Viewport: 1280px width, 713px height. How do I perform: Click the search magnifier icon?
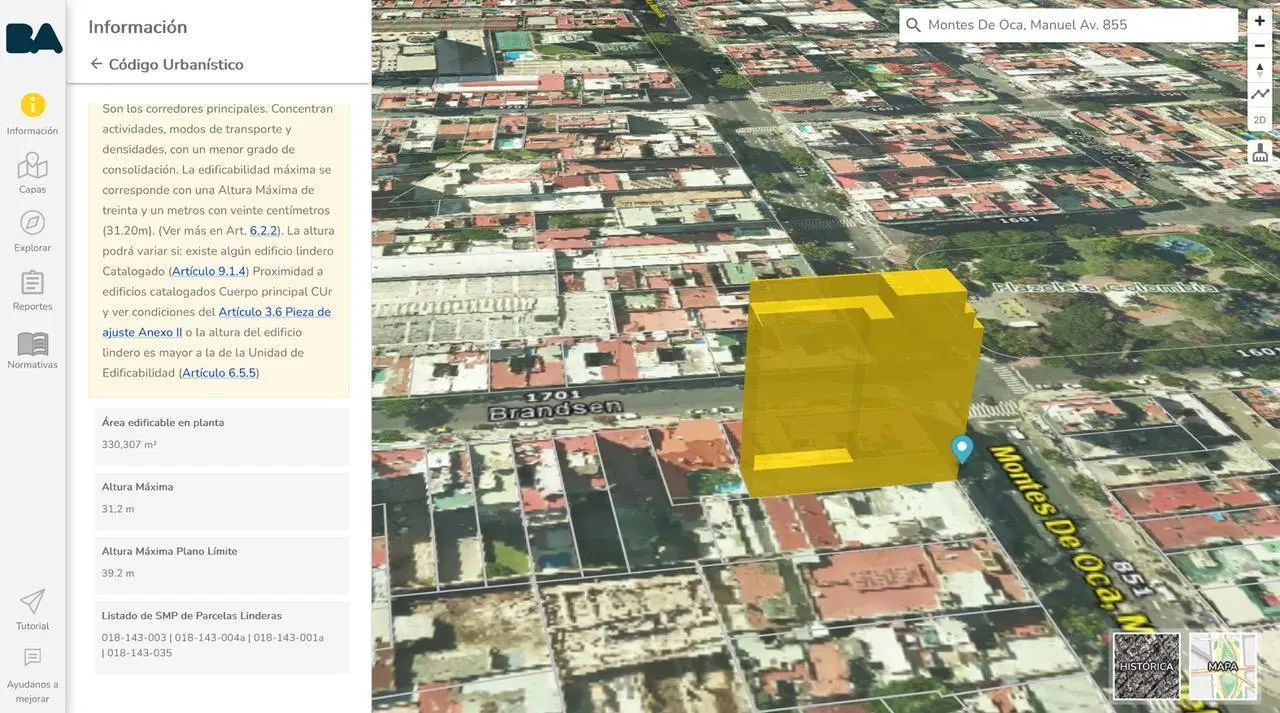point(913,25)
